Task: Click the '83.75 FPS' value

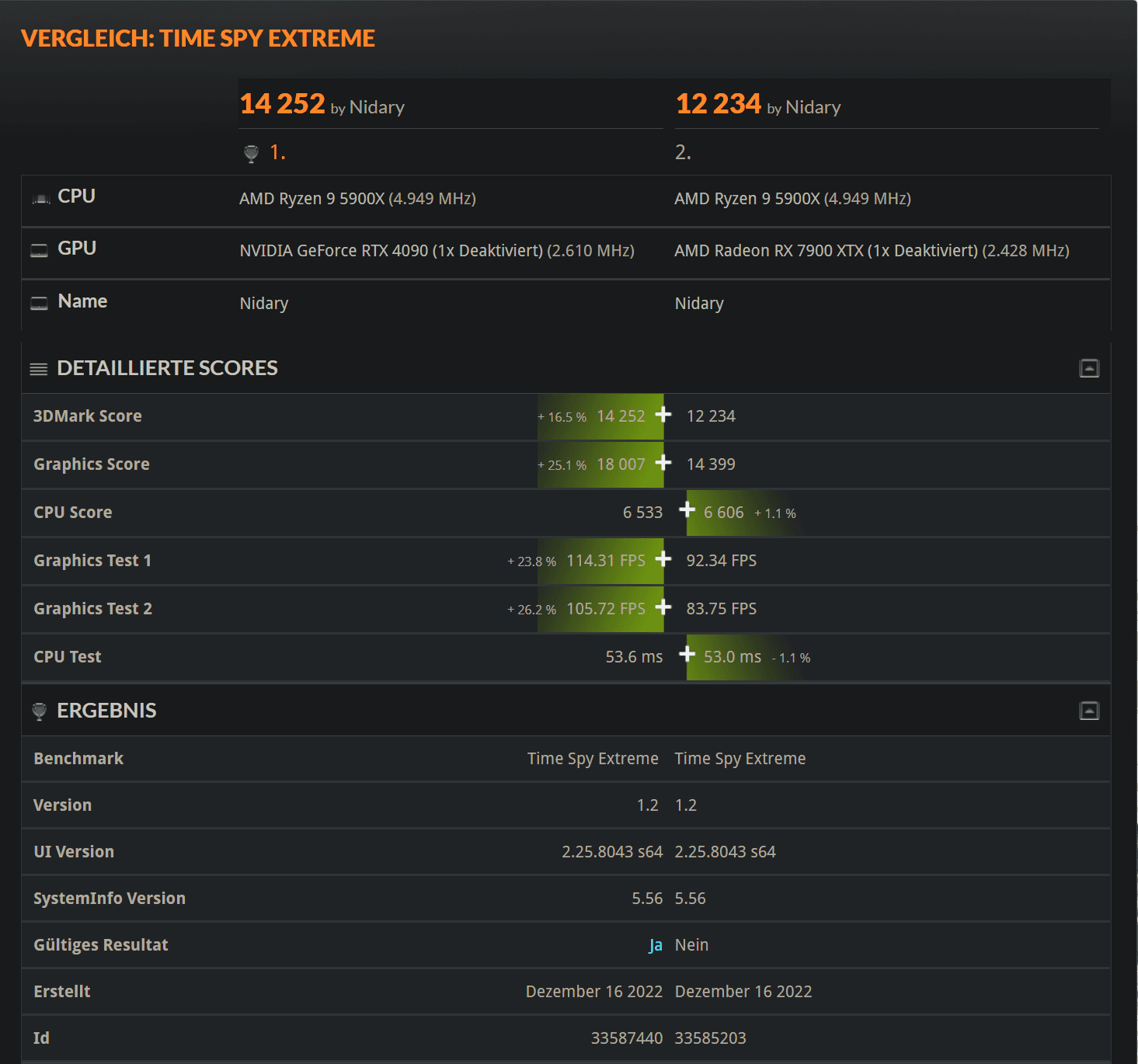Action: point(722,609)
